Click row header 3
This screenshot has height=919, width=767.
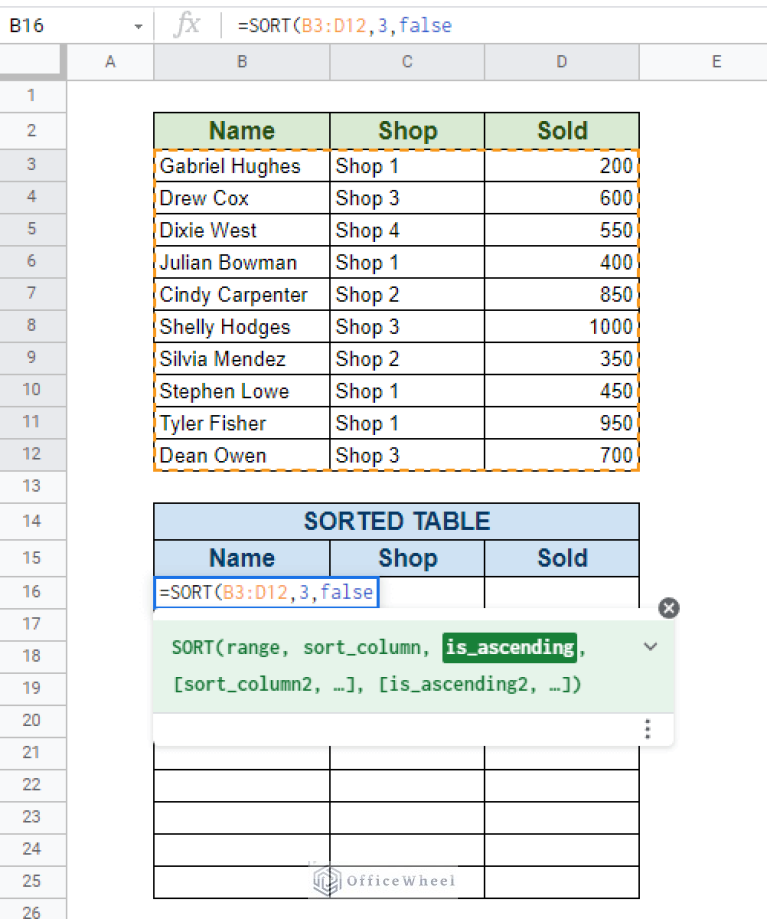(33, 165)
